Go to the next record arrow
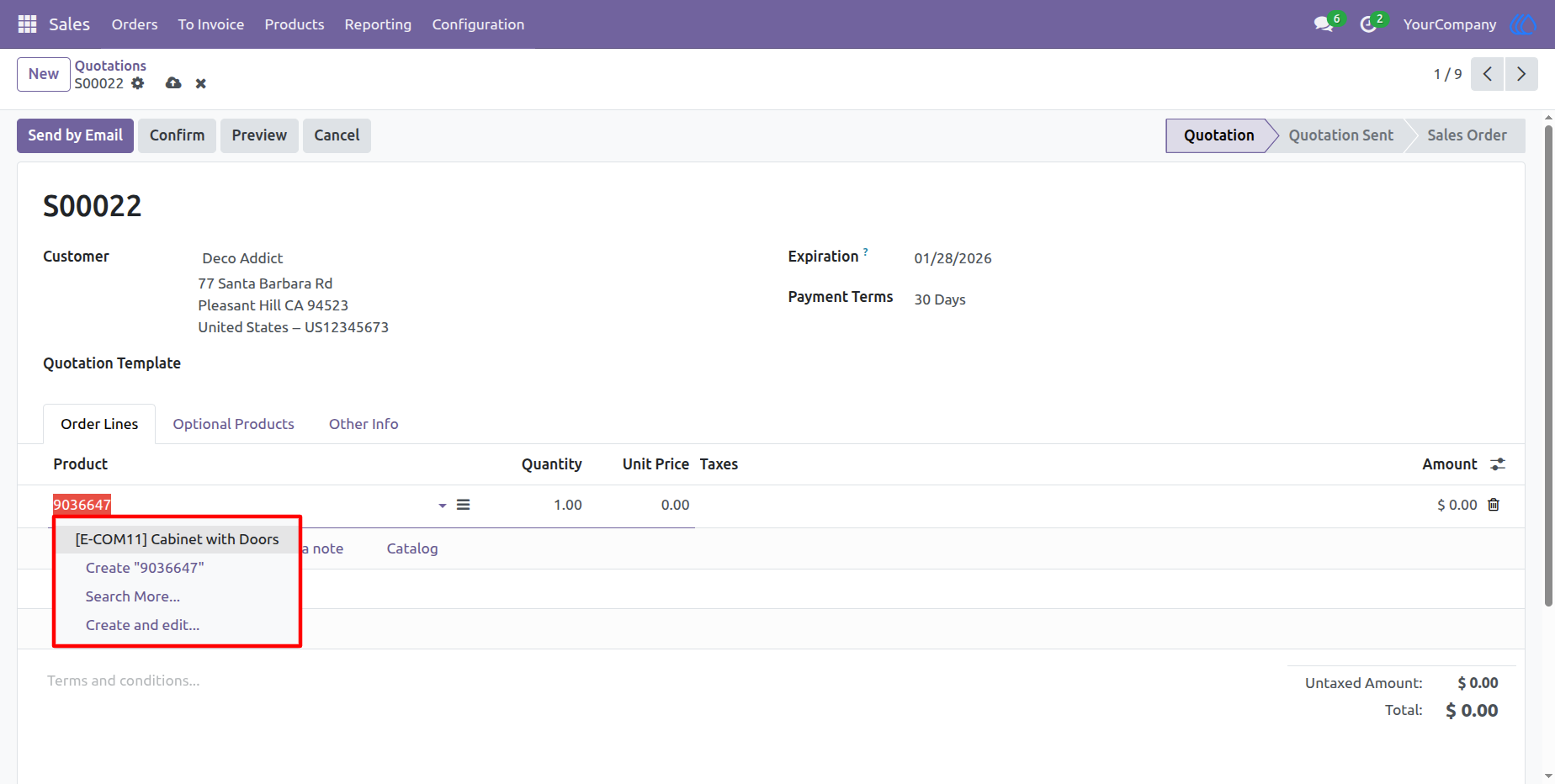This screenshot has width=1555, height=784. pyautogui.click(x=1521, y=74)
